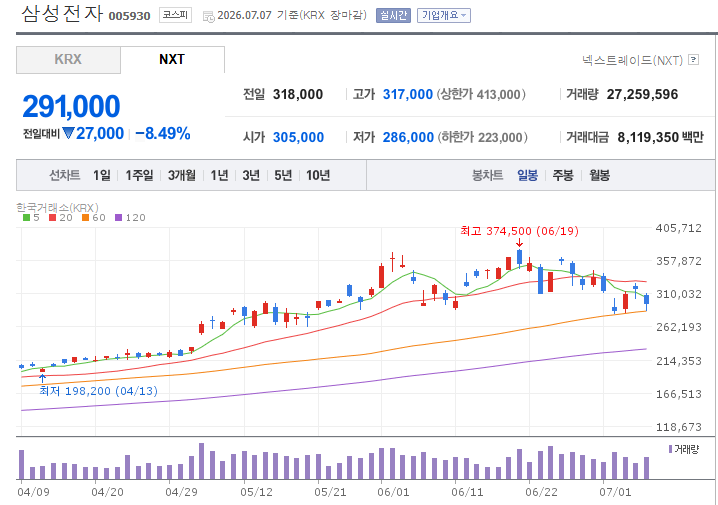The width and height of the screenshot is (718, 505).
Task: Open the 기업개요 dropdown
Action: pyautogui.click(x=444, y=16)
